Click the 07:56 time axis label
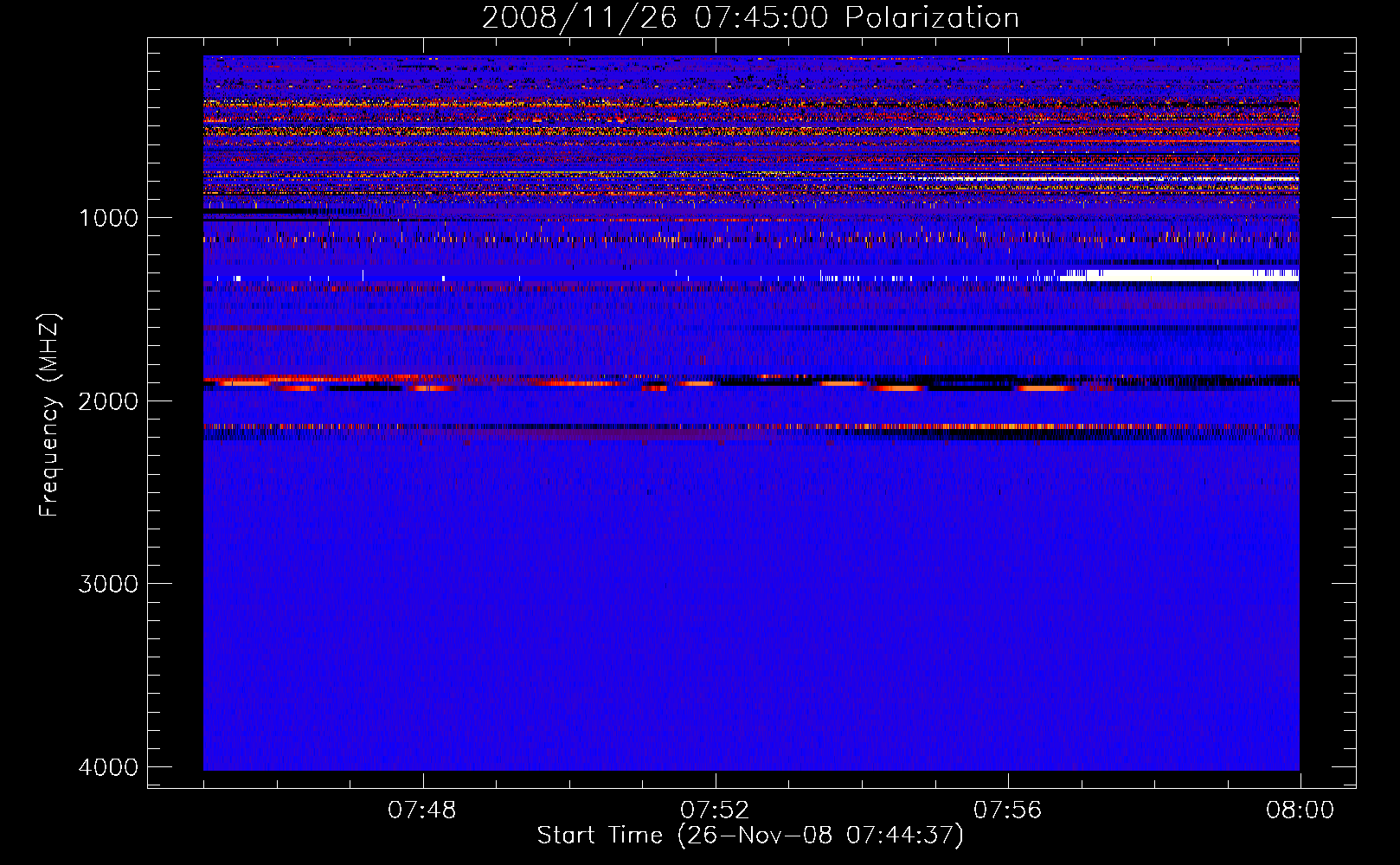The image size is (1400, 865). coord(1007,811)
